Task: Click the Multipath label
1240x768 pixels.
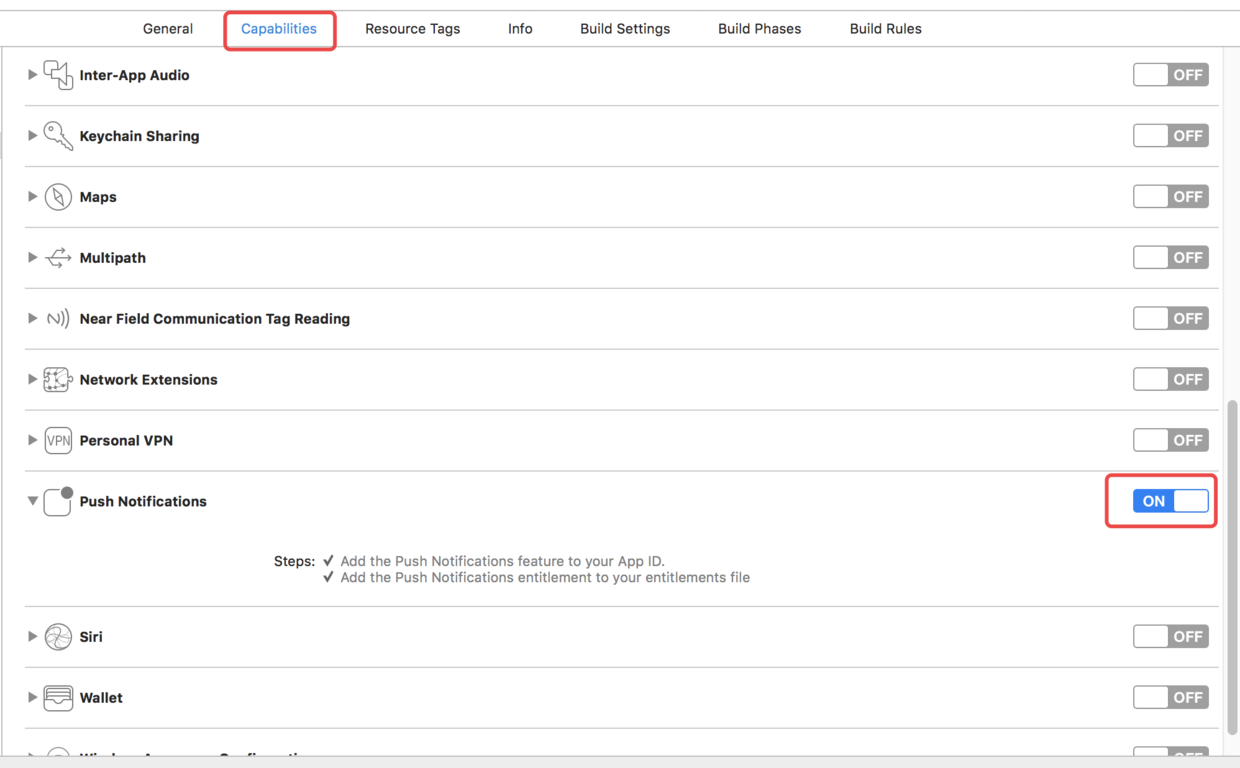Action: click(x=113, y=258)
